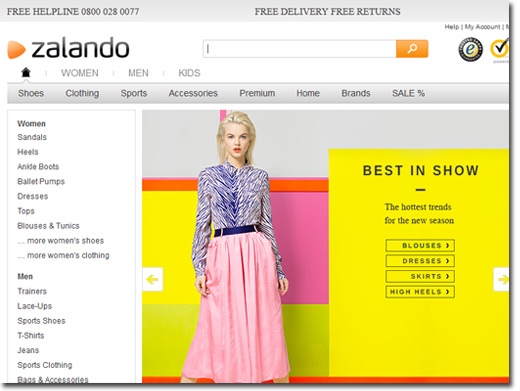Open the WOMEN section tab
The width and height of the screenshot is (520, 391).
(80, 73)
